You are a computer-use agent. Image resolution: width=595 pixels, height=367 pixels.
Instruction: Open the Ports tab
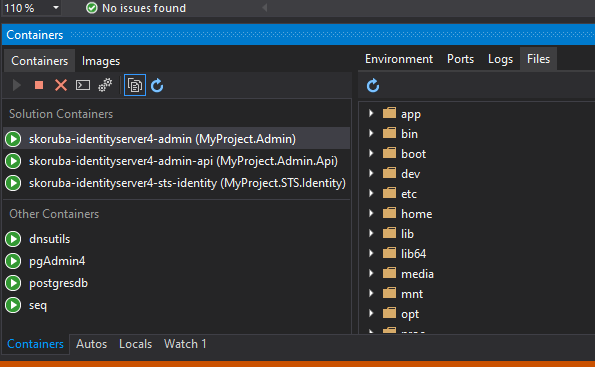pos(460,59)
